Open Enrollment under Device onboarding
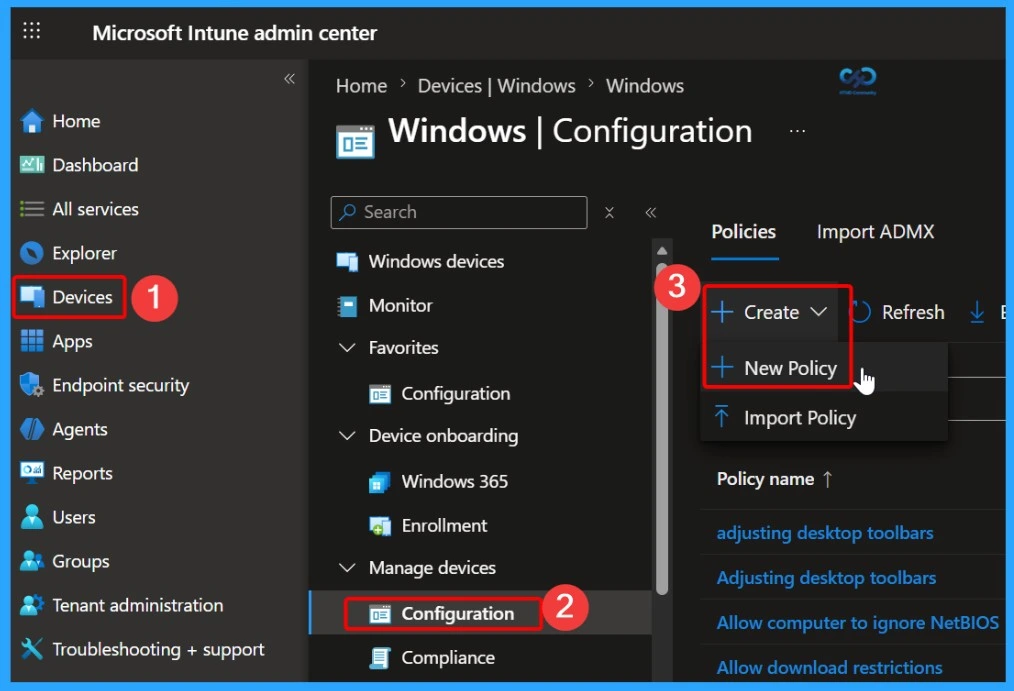Image resolution: width=1014 pixels, height=691 pixels. (x=444, y=525)
